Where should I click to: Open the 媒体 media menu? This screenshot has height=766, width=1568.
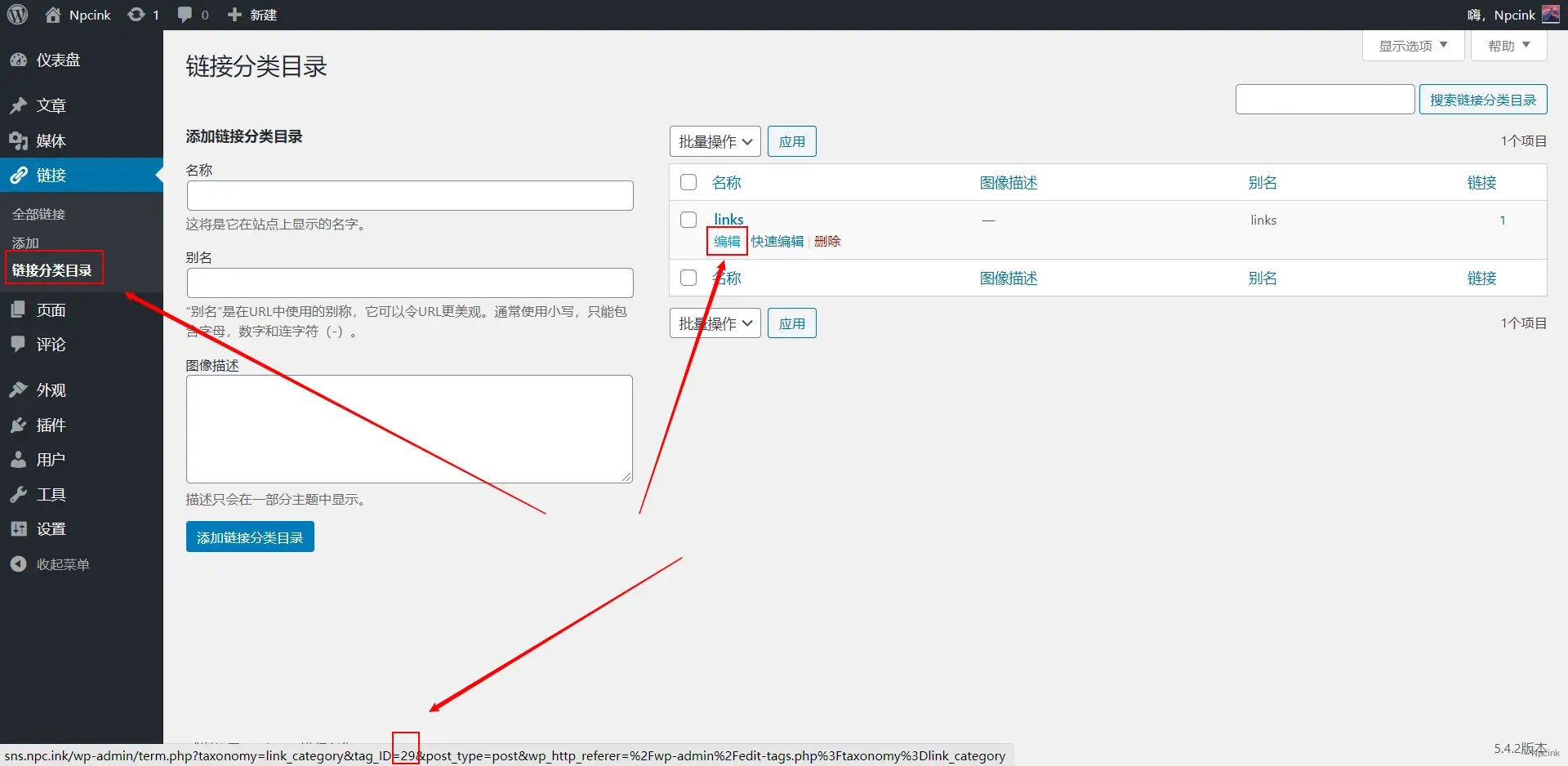tap(51, 140)
